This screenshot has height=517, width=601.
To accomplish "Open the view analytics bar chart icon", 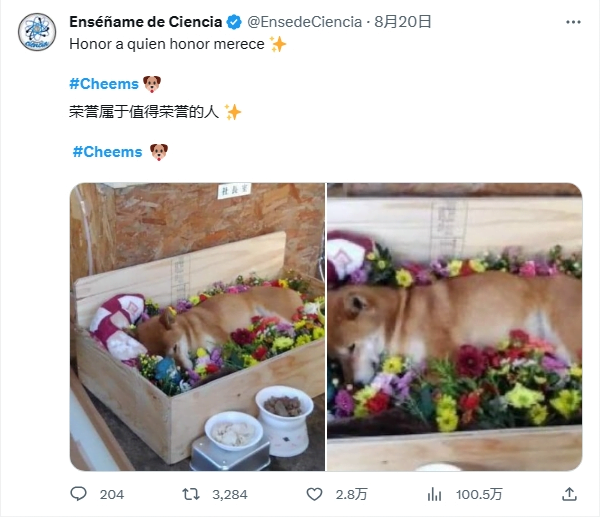I will [x=434, y=494].
